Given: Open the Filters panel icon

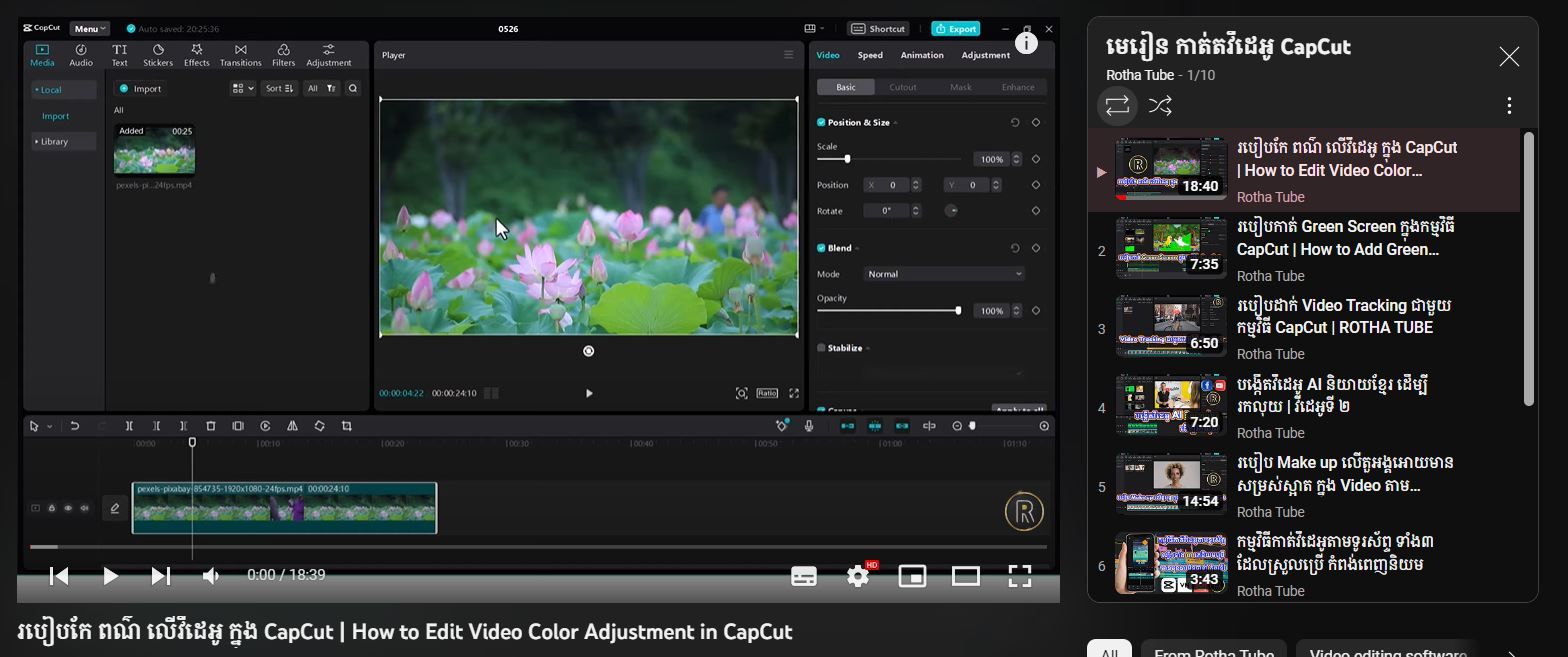Looking at the screenshot, I should pos(283,55).
